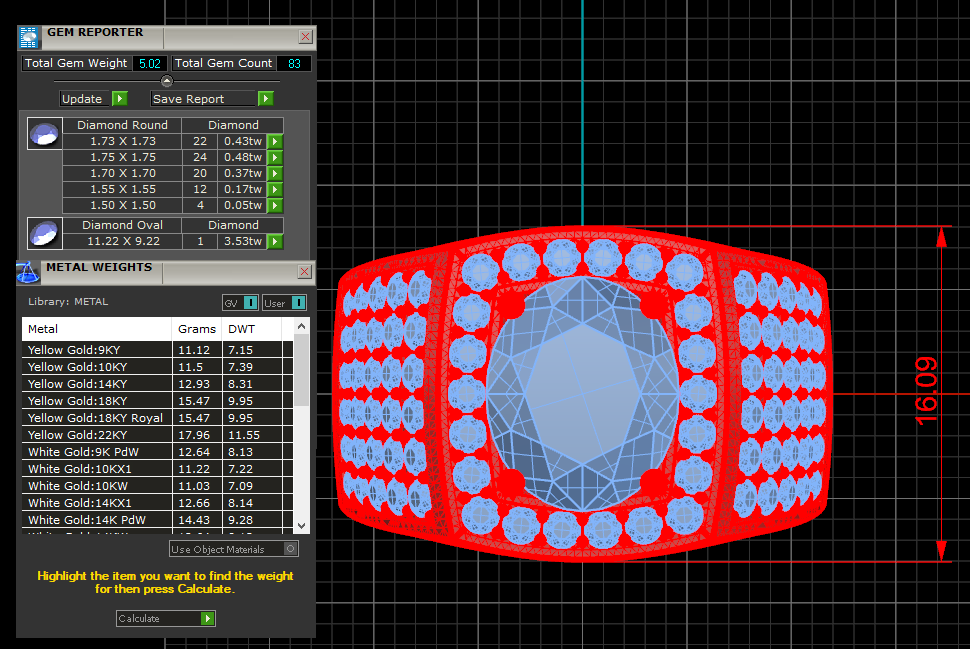The width and height of the screenshot is (970, 649).
Task: Click green arrow on Calculate button
Action: click(x=207, y=619)
